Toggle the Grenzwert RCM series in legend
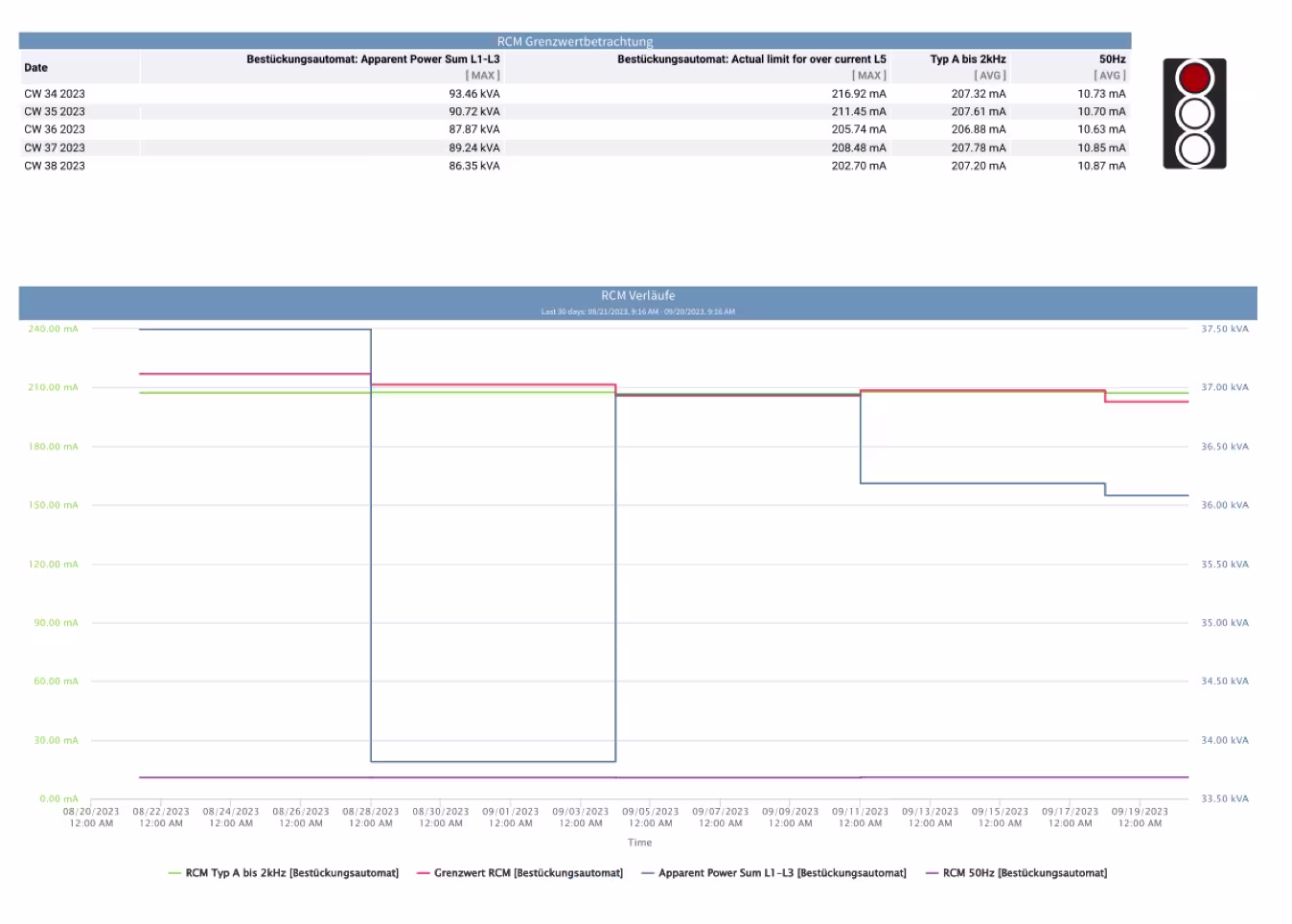The width and height of the screenshot is (1292, 924). click(527, 873)
